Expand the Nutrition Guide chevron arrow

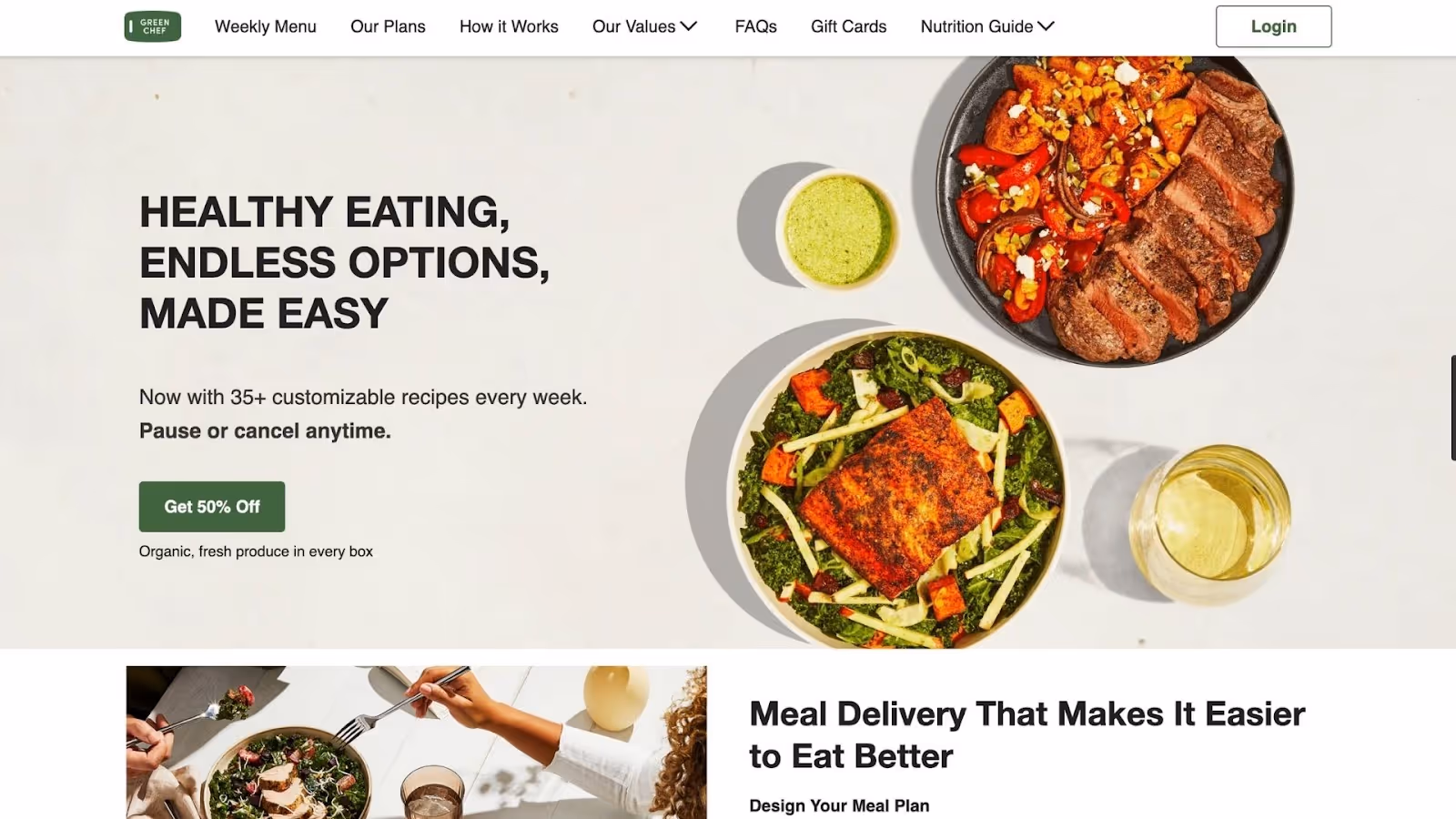point(1046,26)
